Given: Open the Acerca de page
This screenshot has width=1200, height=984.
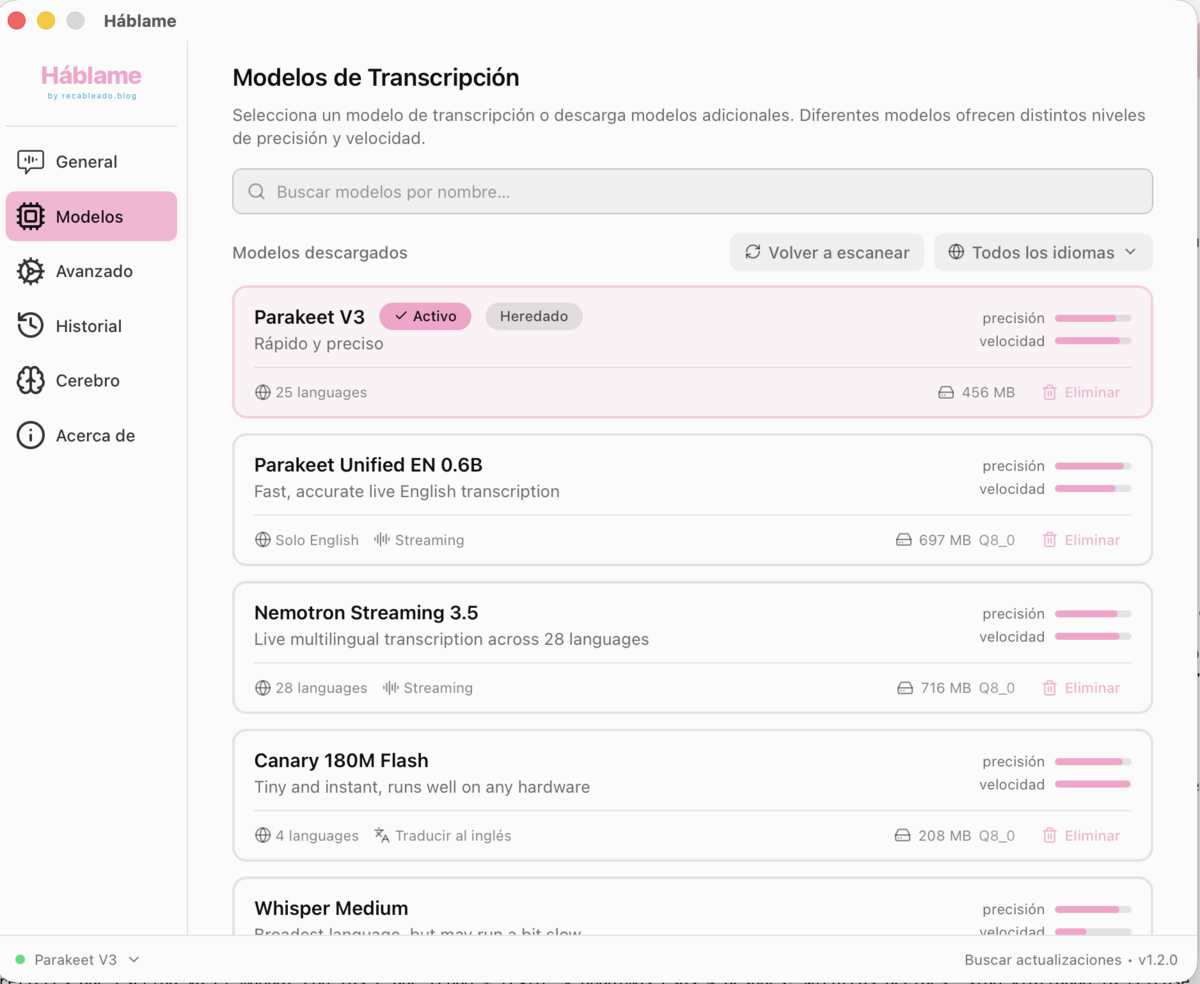Looking at the screenshot, I should coord(91,436).
